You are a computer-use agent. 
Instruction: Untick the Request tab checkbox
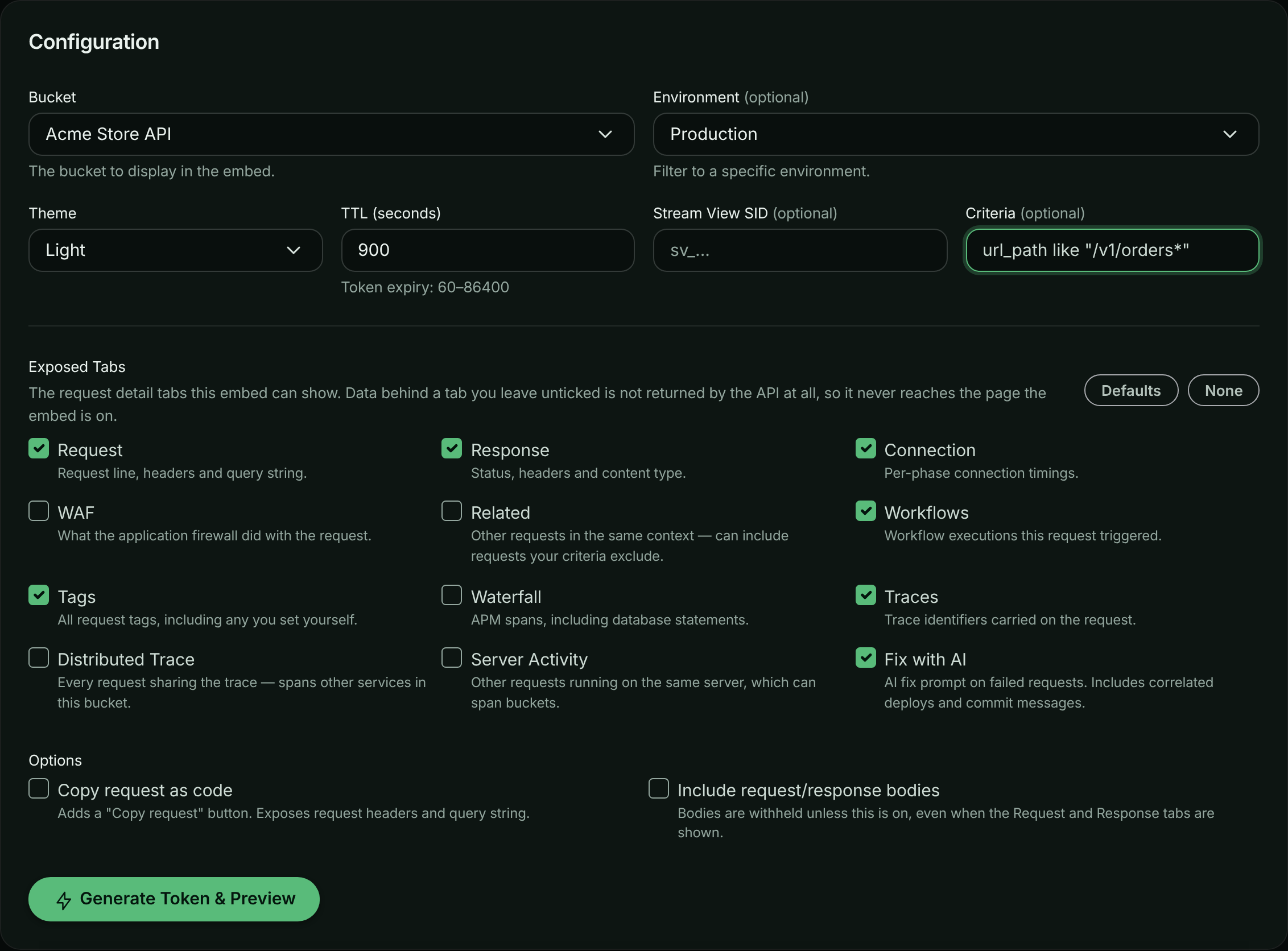tap(39, 448)
